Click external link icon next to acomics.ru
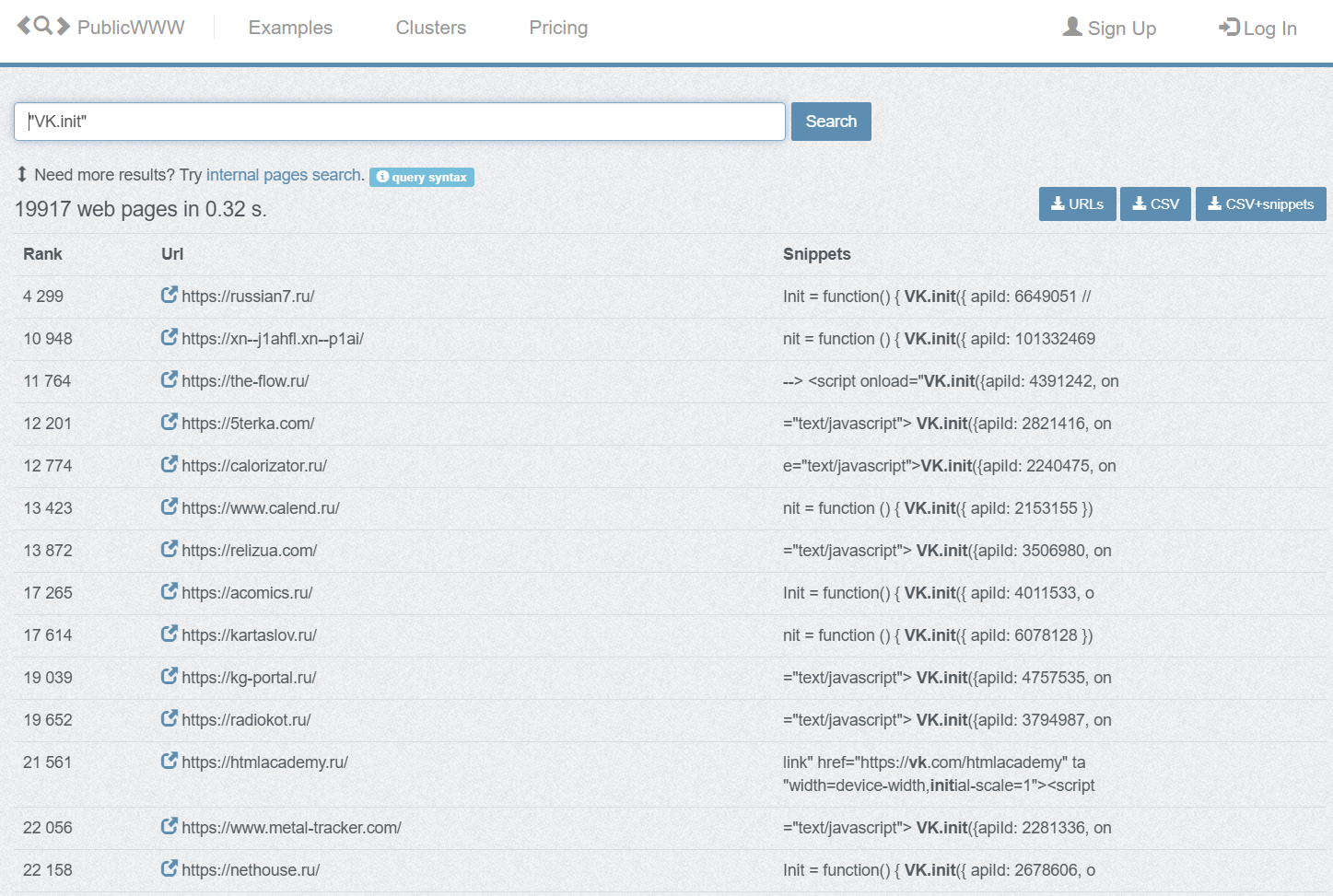Screen dimensions: 1333x896 tap(169, 591)
